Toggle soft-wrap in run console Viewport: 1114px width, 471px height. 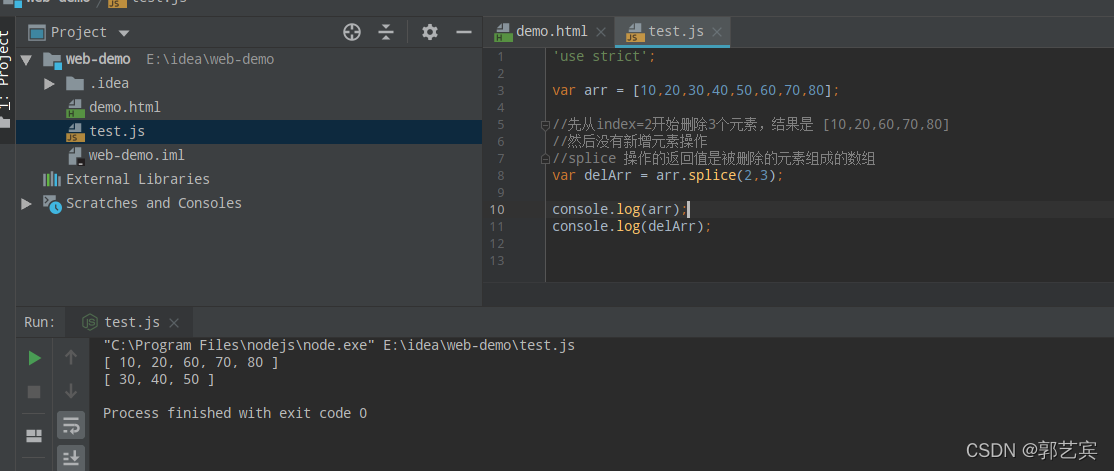tap(71, 426)
